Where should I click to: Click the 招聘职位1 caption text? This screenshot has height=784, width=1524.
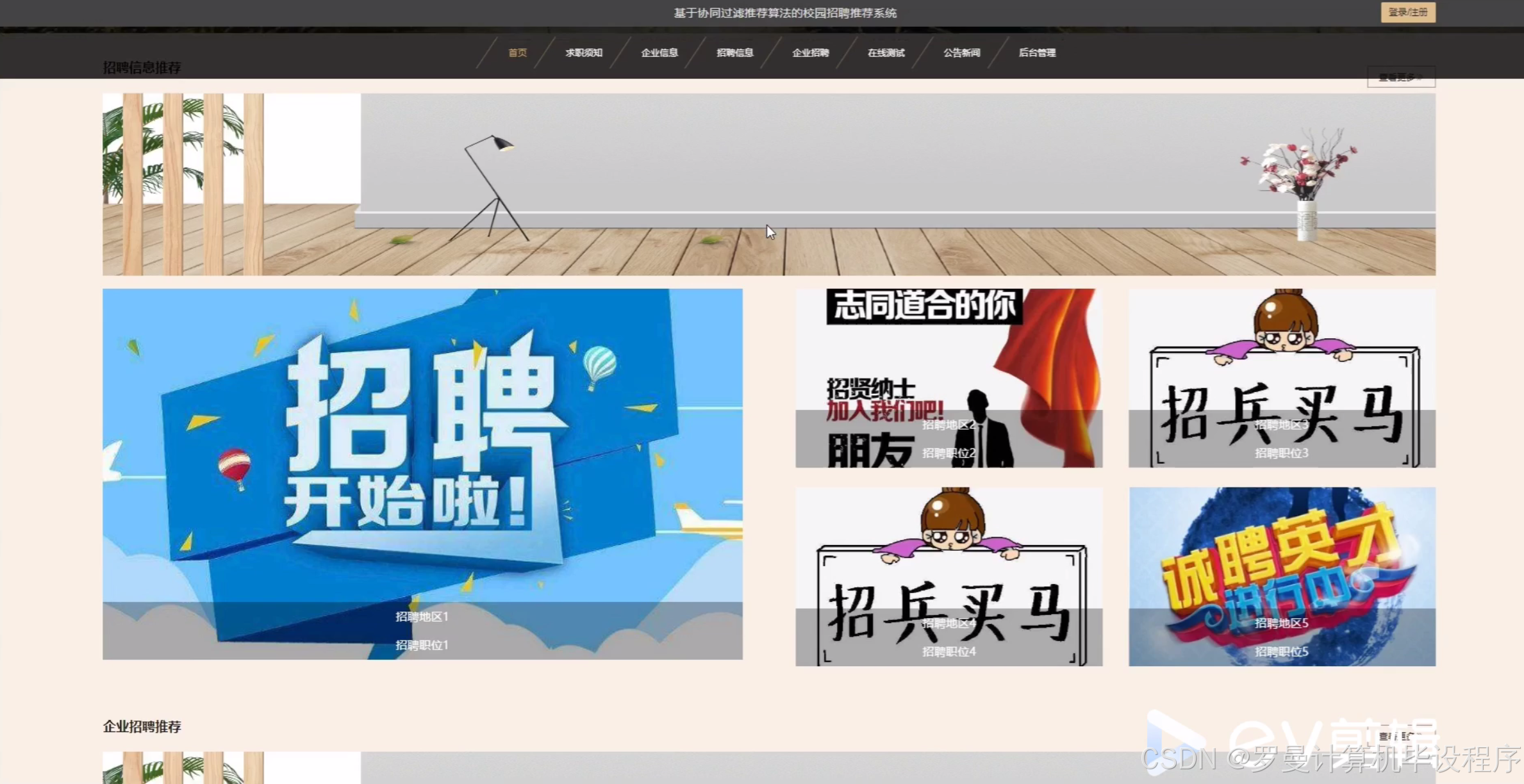[422, 645]
